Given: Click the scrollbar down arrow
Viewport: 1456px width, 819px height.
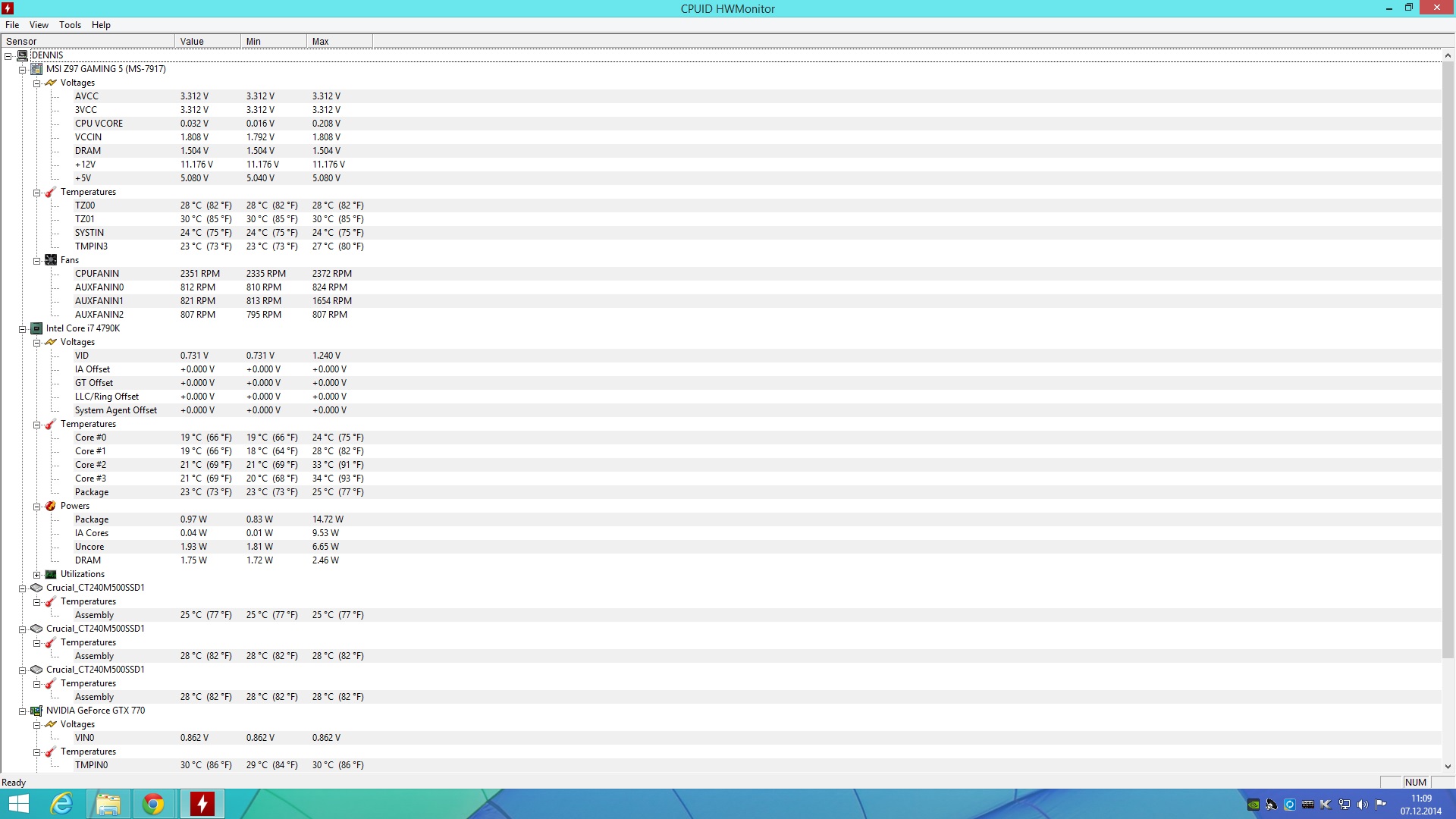Looking at the screenshot, I should tap(1448, 767).
